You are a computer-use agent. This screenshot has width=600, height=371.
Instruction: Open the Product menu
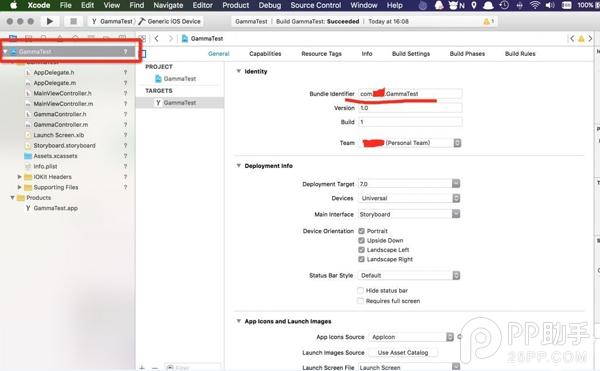pyautogui.click(x=236, y=5)
